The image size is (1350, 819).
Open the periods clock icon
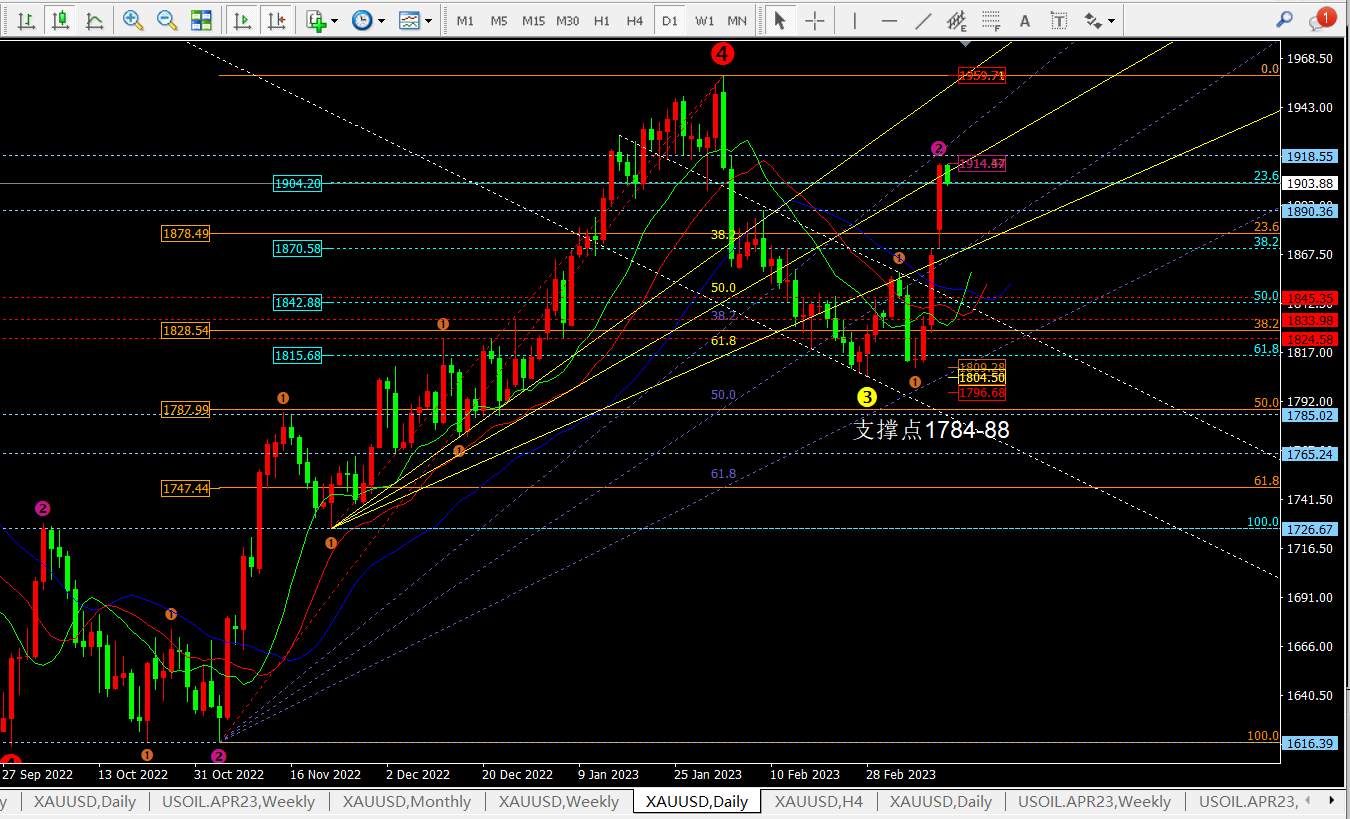[362, 20]
